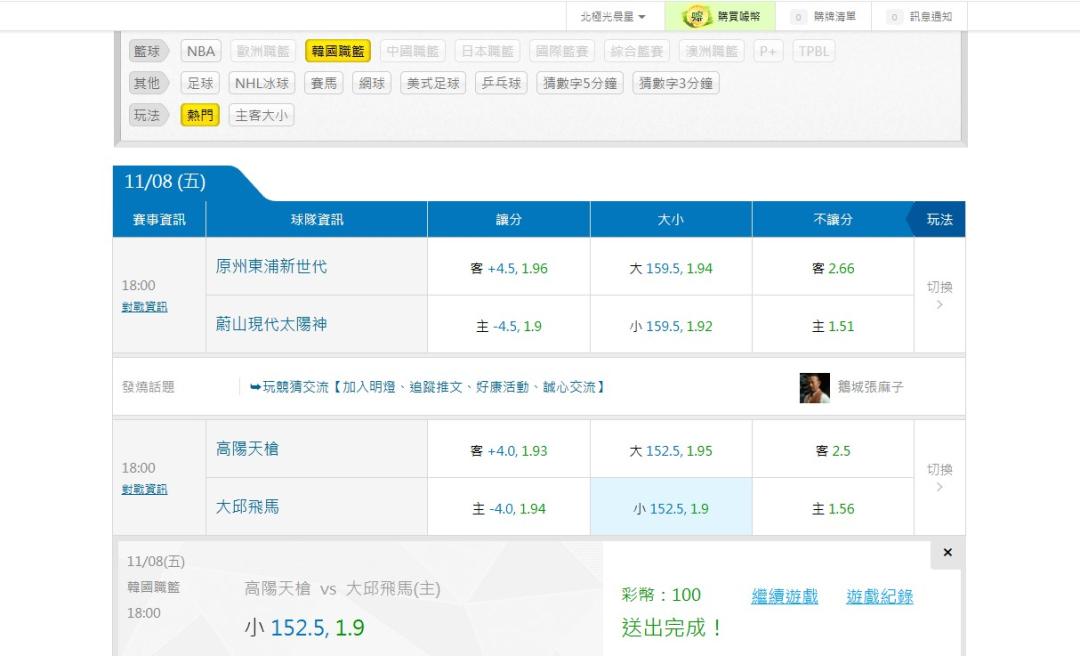
Task: Switch to 賽馬 category
Action: point(324,83)
